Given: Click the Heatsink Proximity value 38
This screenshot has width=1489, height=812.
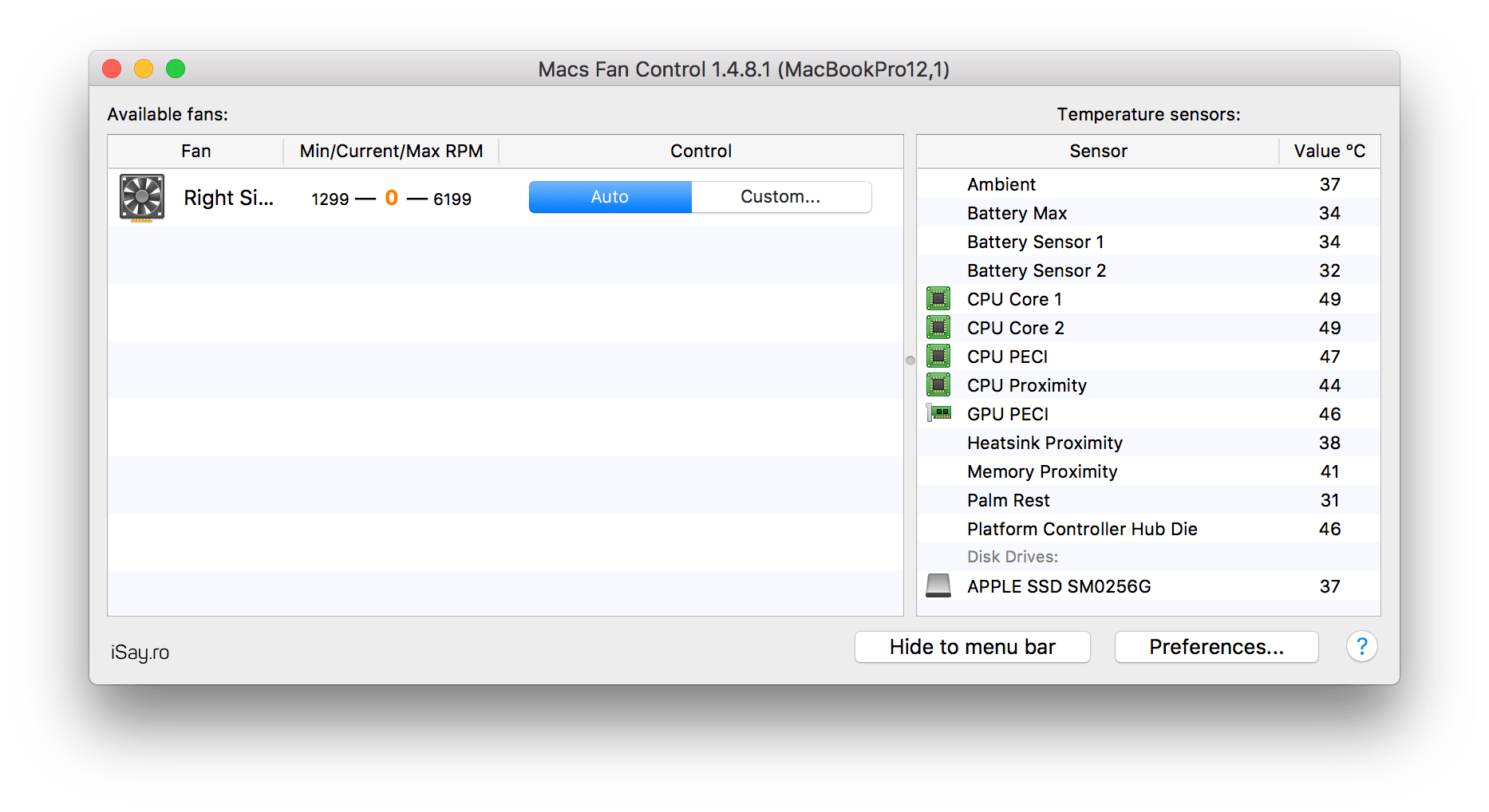Looking at the screenshot, I should [x=1329, y=443].
